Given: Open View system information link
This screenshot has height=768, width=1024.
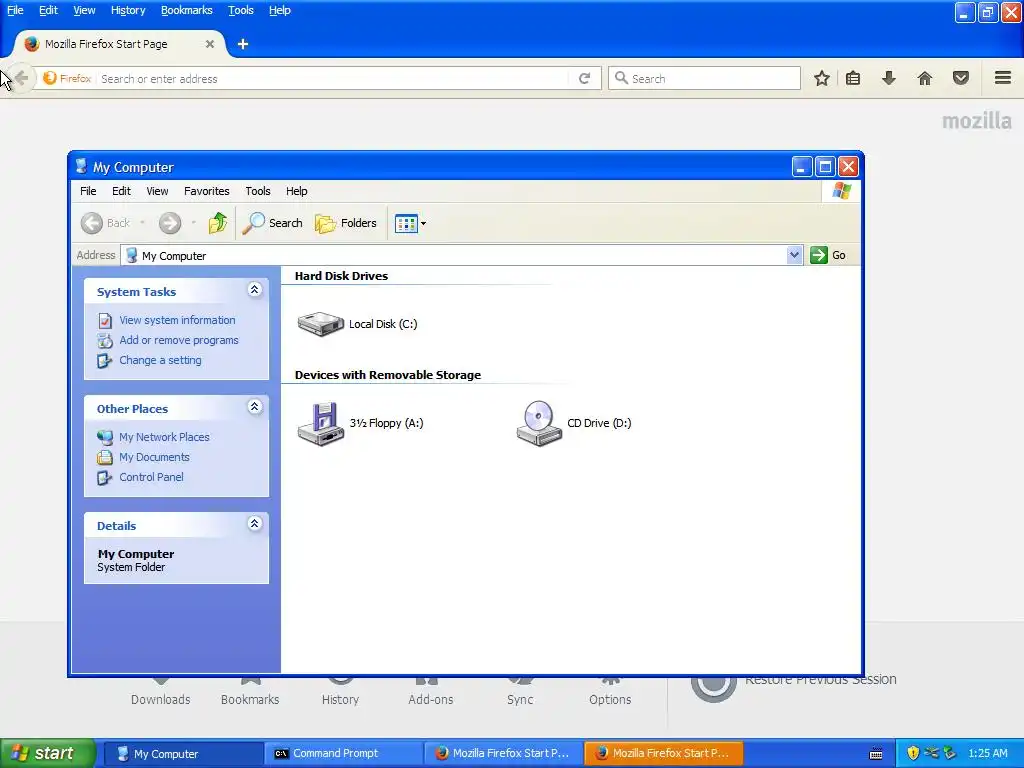Looking at the screenshot, I should (177, 320).
